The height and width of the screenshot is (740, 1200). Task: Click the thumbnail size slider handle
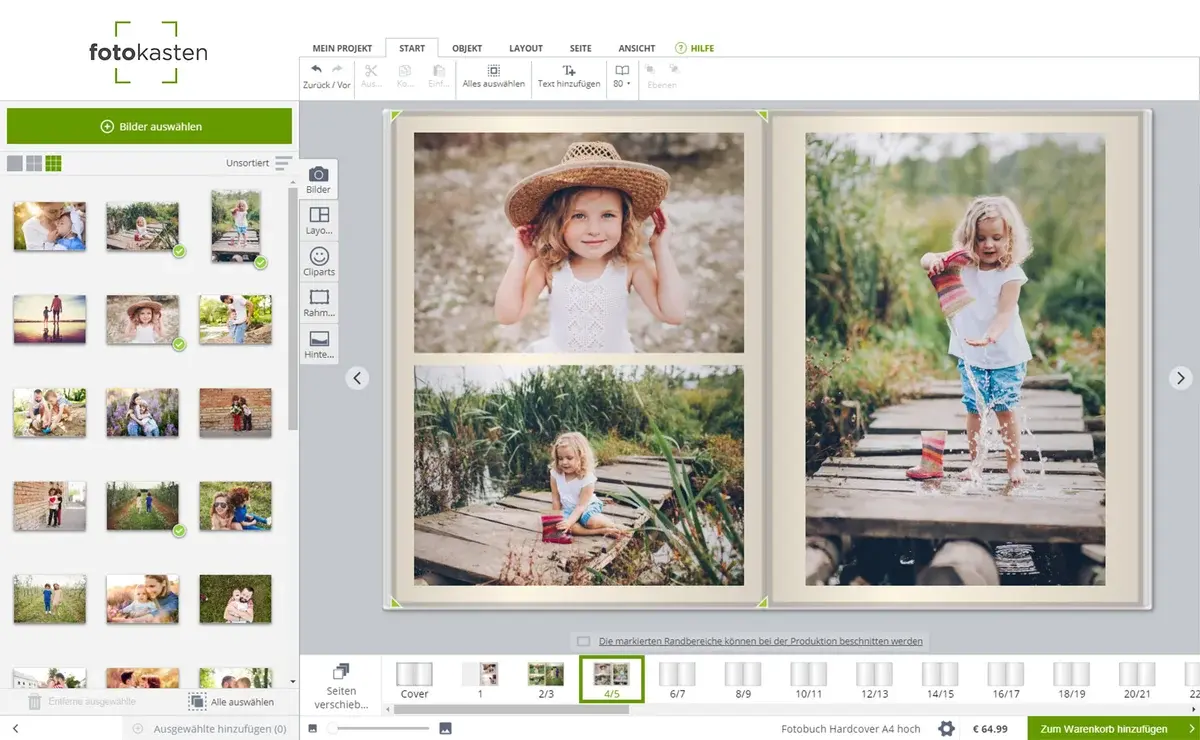(332, 728)
